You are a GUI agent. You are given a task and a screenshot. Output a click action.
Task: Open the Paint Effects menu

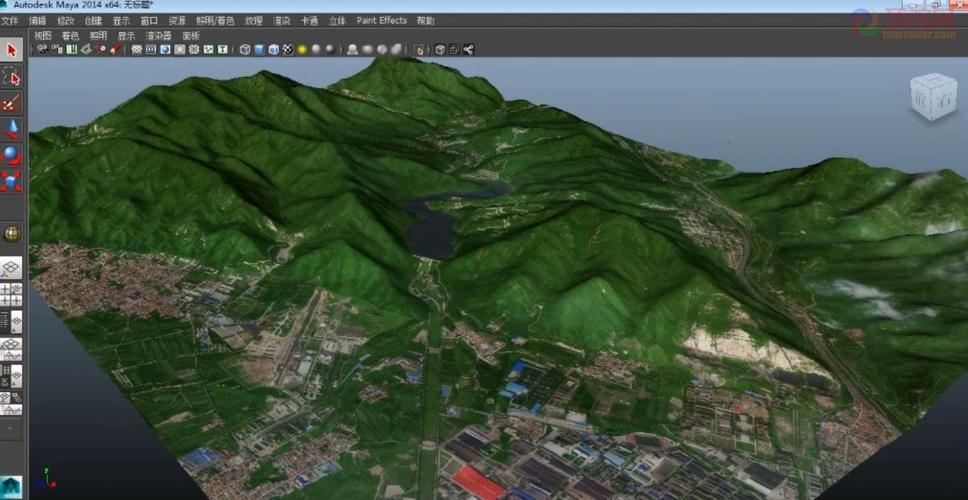[381, 20]
